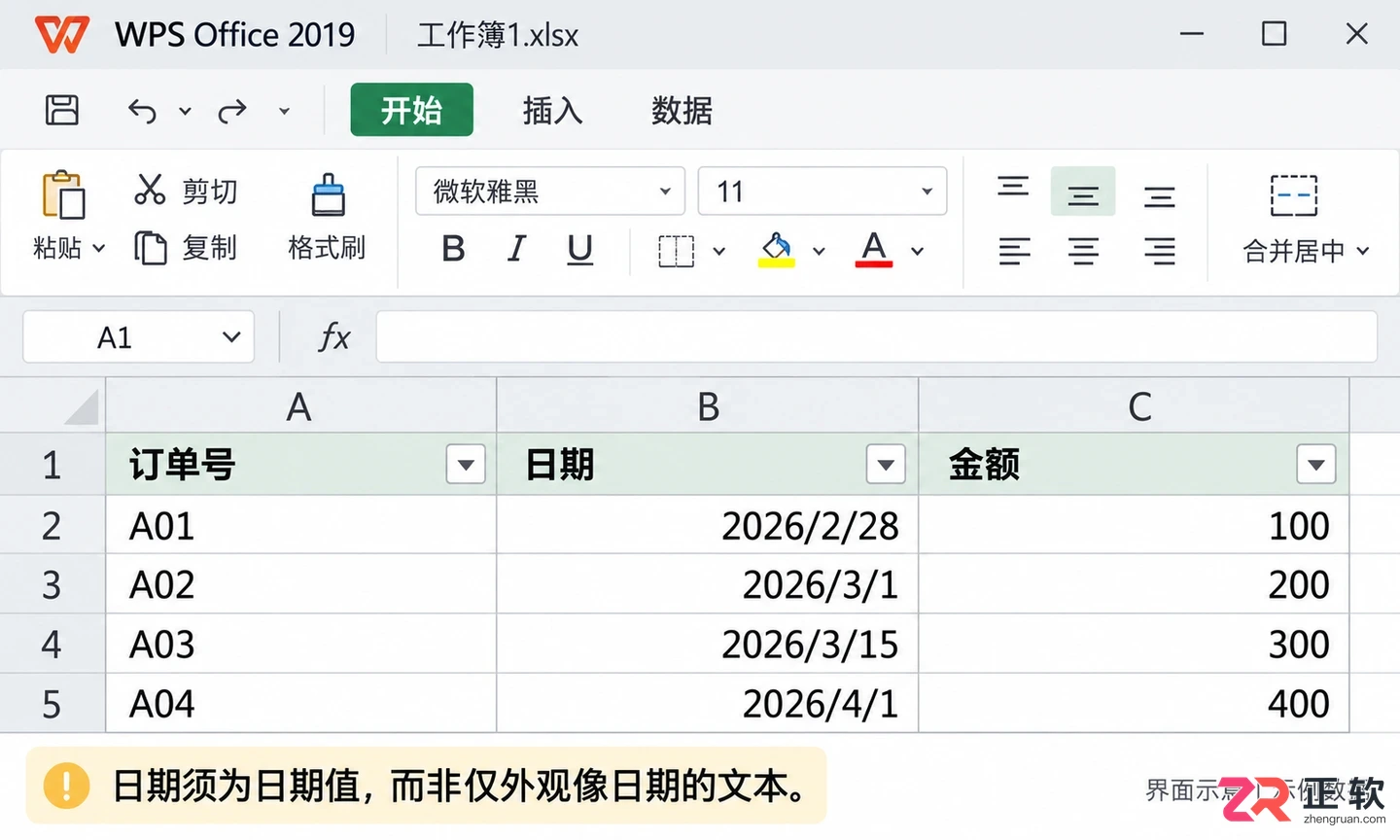
Task: Switch to the 开始 (Home) tab
Action: [x=412, y=110]
